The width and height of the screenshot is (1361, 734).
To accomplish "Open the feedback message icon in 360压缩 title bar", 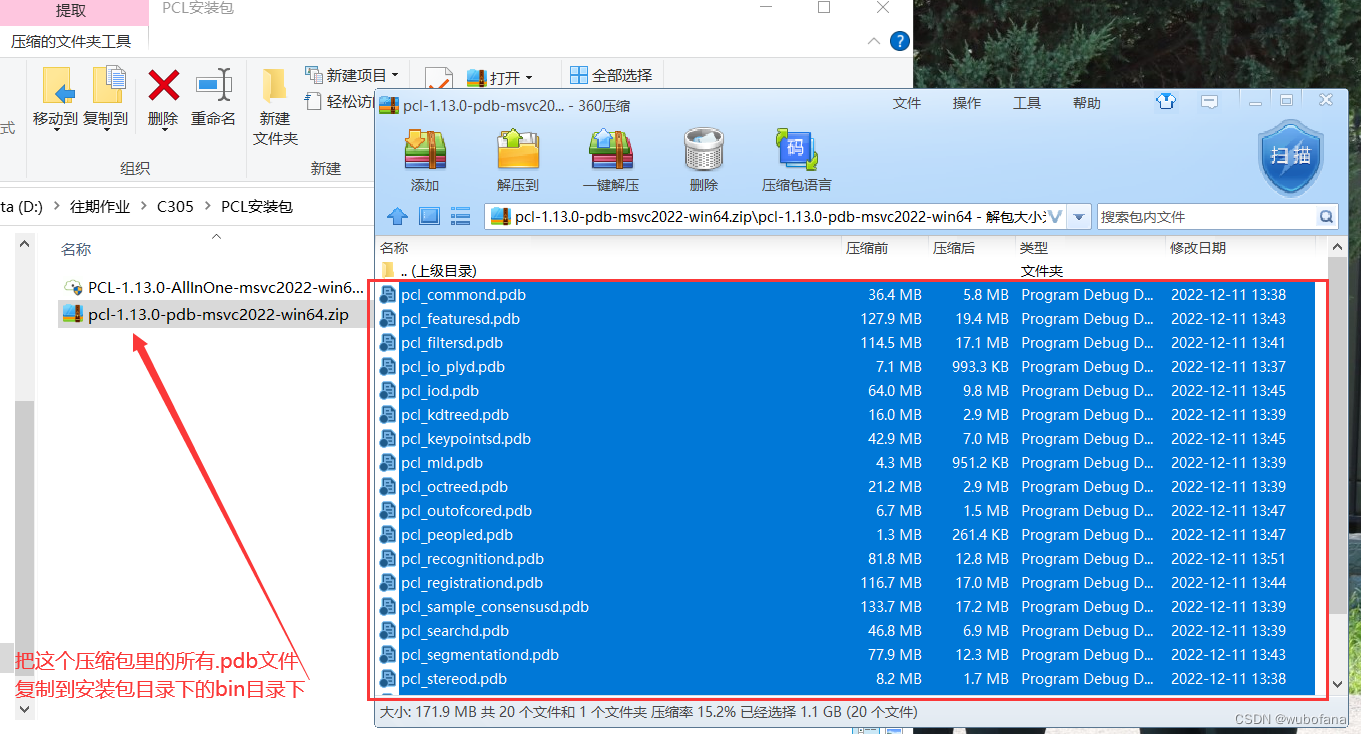I will [x=1209, y=102].
